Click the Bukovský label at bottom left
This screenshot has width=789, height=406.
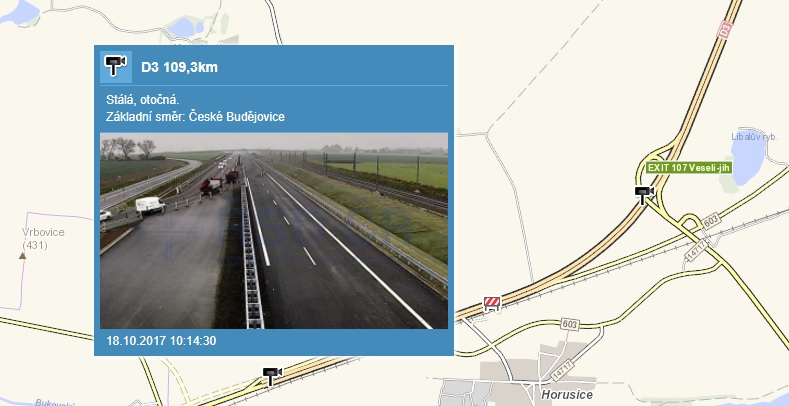point(54,402)
